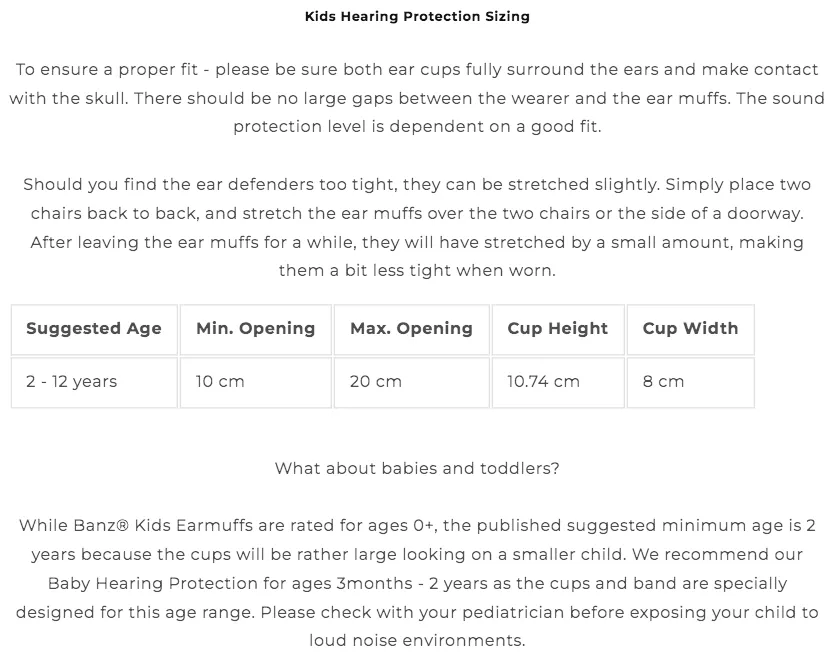Viewport: 829px width, 667px height.
Task: Click the Kids Hearing Protection Sizing heading
Action: pos(417,16)
